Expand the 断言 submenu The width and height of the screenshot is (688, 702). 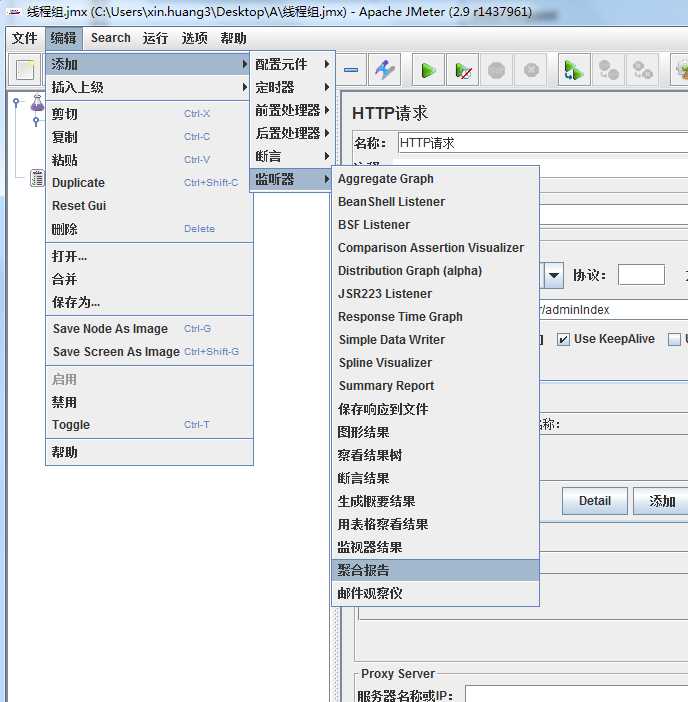pyautogui.click(x=292, y=156)
